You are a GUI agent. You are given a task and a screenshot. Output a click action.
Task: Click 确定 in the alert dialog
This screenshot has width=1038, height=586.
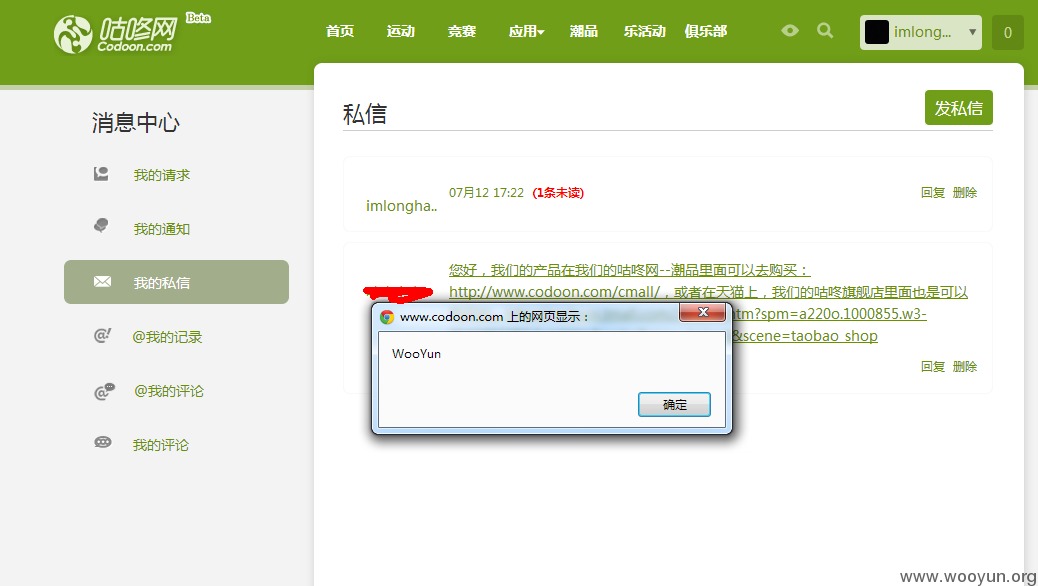pyautogui.click(x=674, y=405)
